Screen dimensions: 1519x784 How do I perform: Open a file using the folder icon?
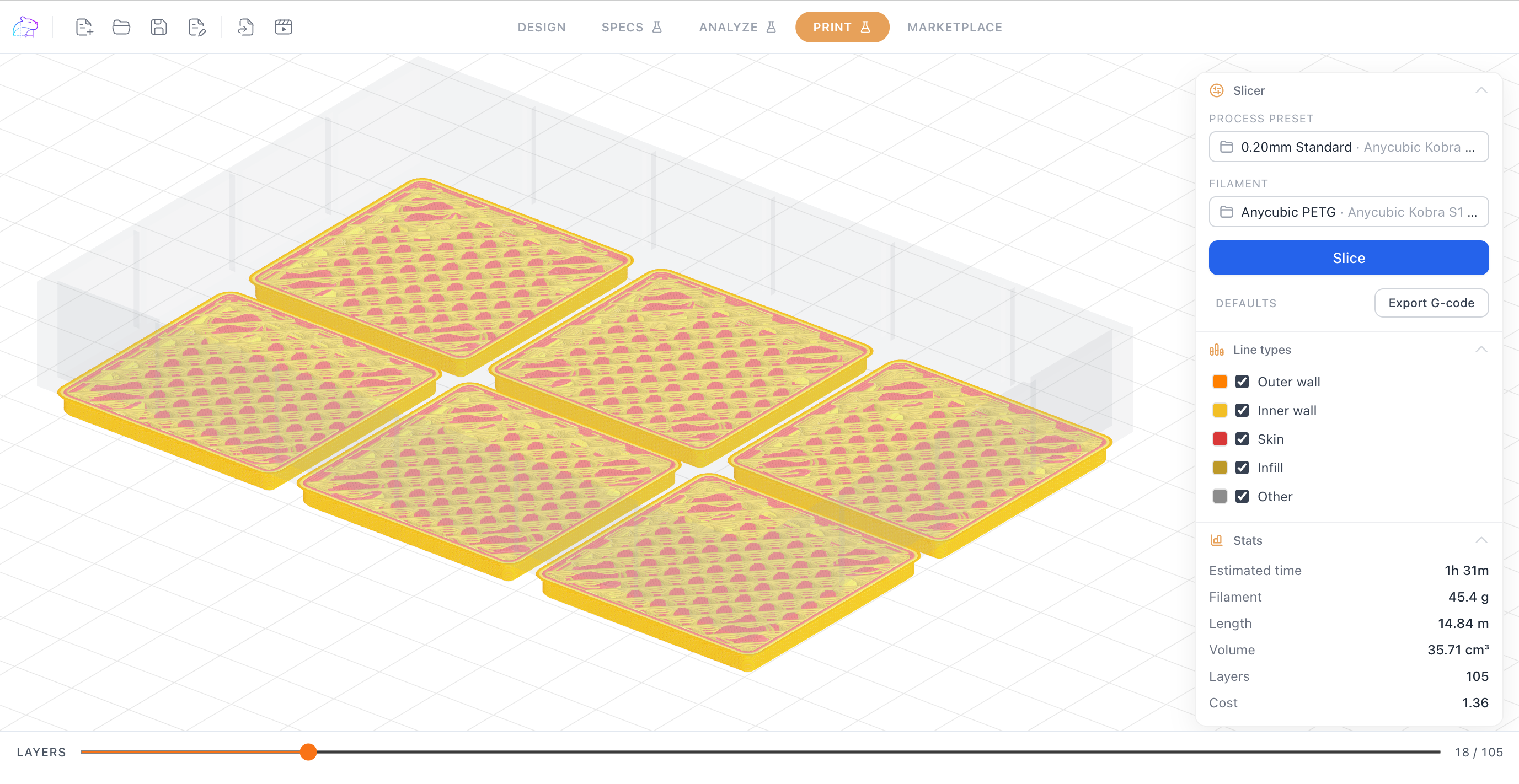(x=121, y=27)
